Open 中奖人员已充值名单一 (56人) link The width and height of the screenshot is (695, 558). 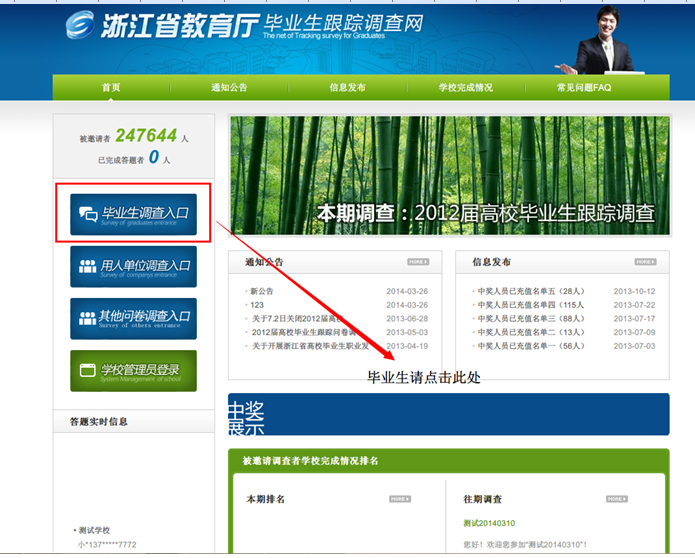(530, 346)
